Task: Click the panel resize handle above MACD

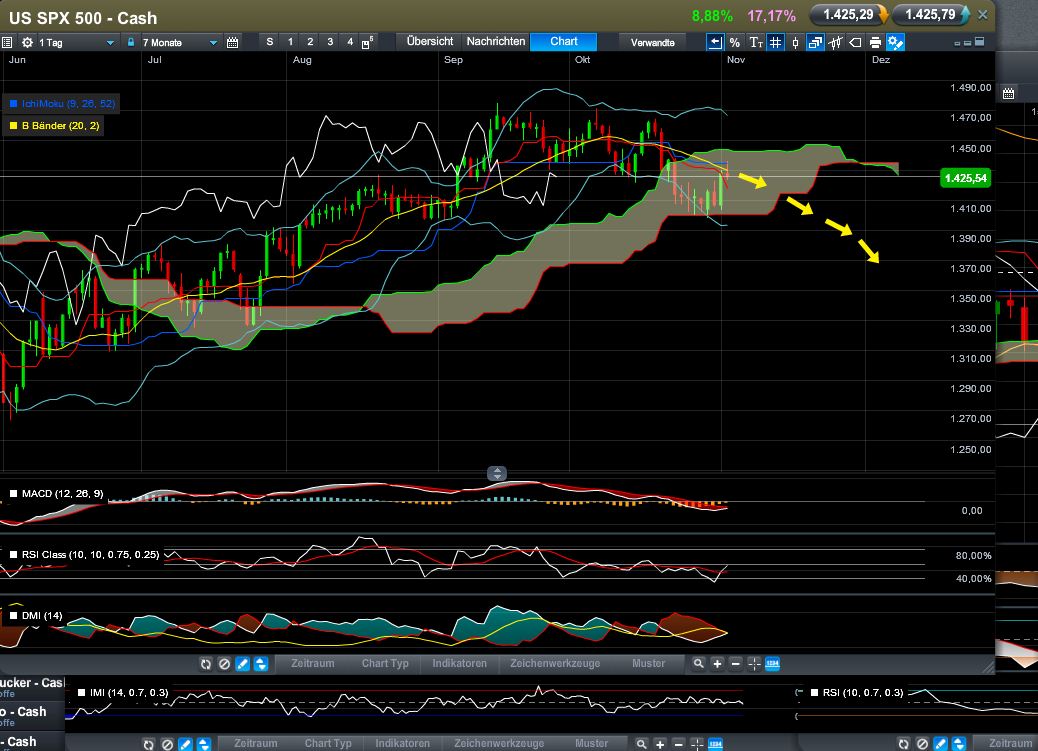Action: coord(496,474)
